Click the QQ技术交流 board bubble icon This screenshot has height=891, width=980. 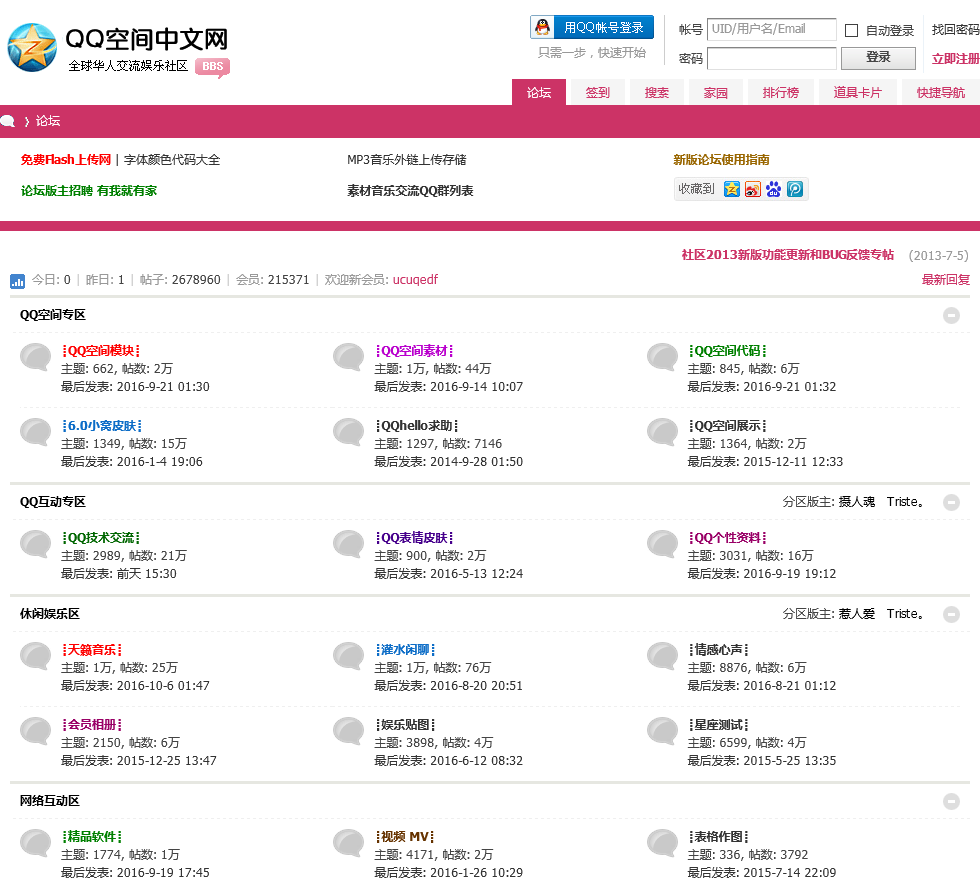pos(36,545)
